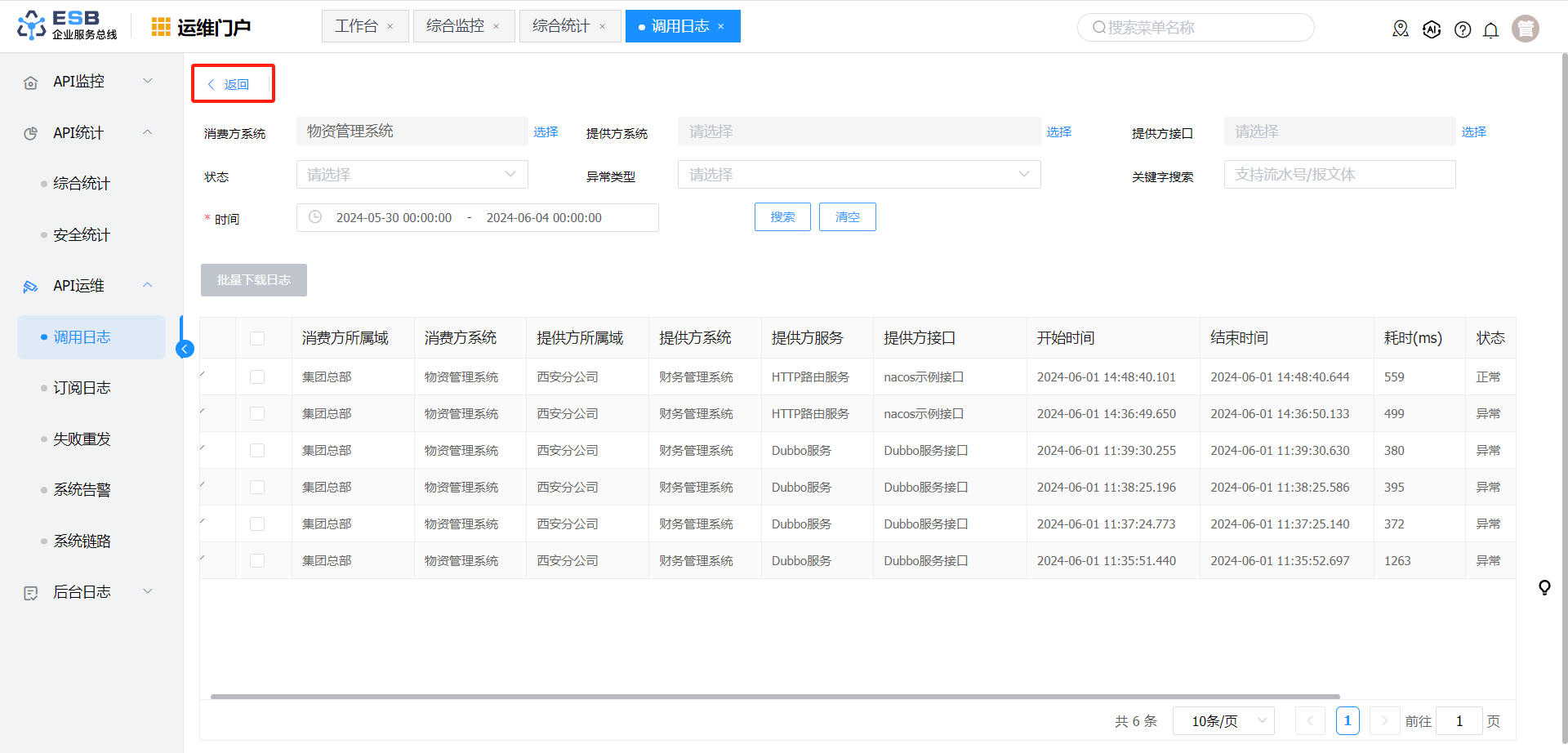Click the orange grid portal menu icon
Screen dimensions: 1568x753
161,27
